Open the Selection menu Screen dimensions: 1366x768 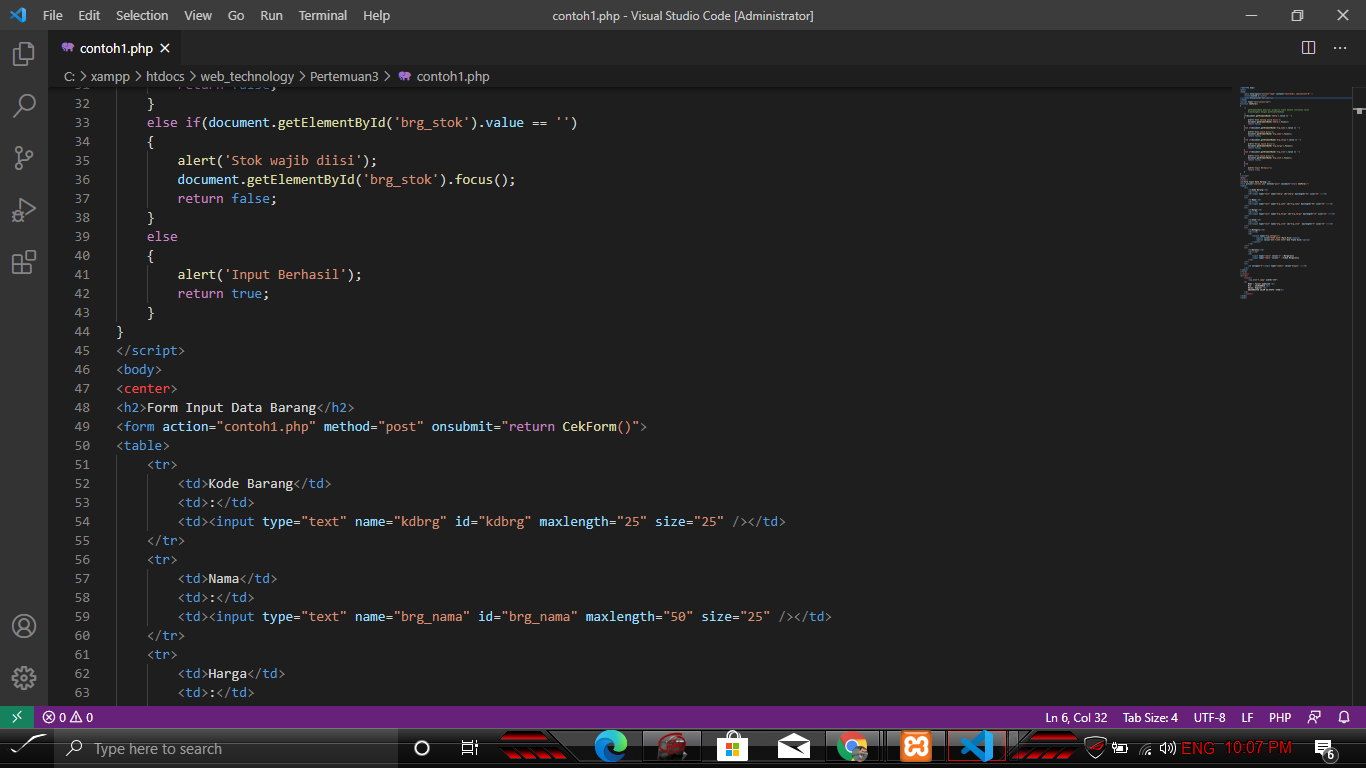142,15
